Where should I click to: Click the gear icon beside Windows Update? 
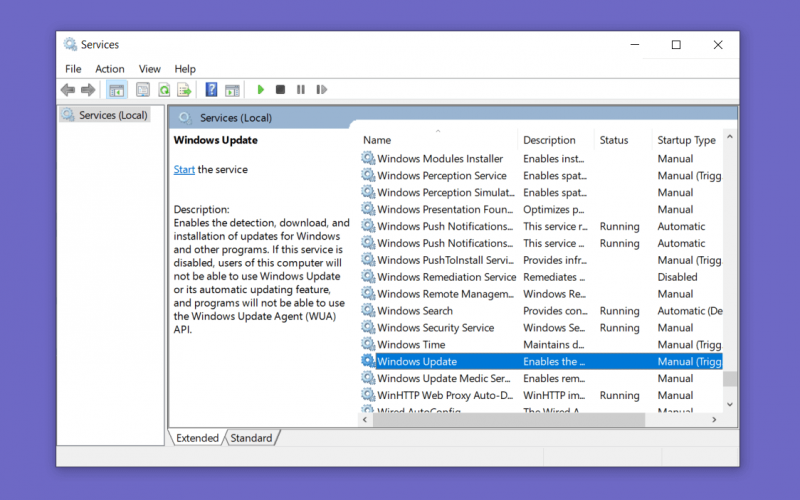click(x=368, y=361)
